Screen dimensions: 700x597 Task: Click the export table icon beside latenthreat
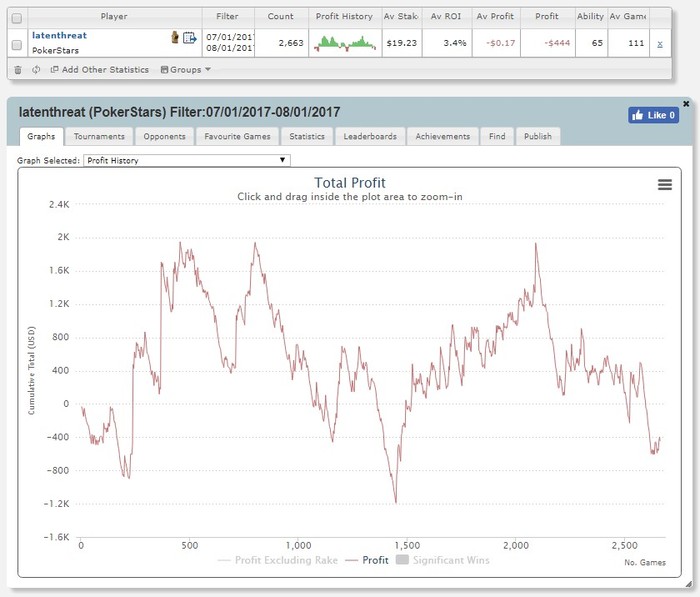pos(190,38)
